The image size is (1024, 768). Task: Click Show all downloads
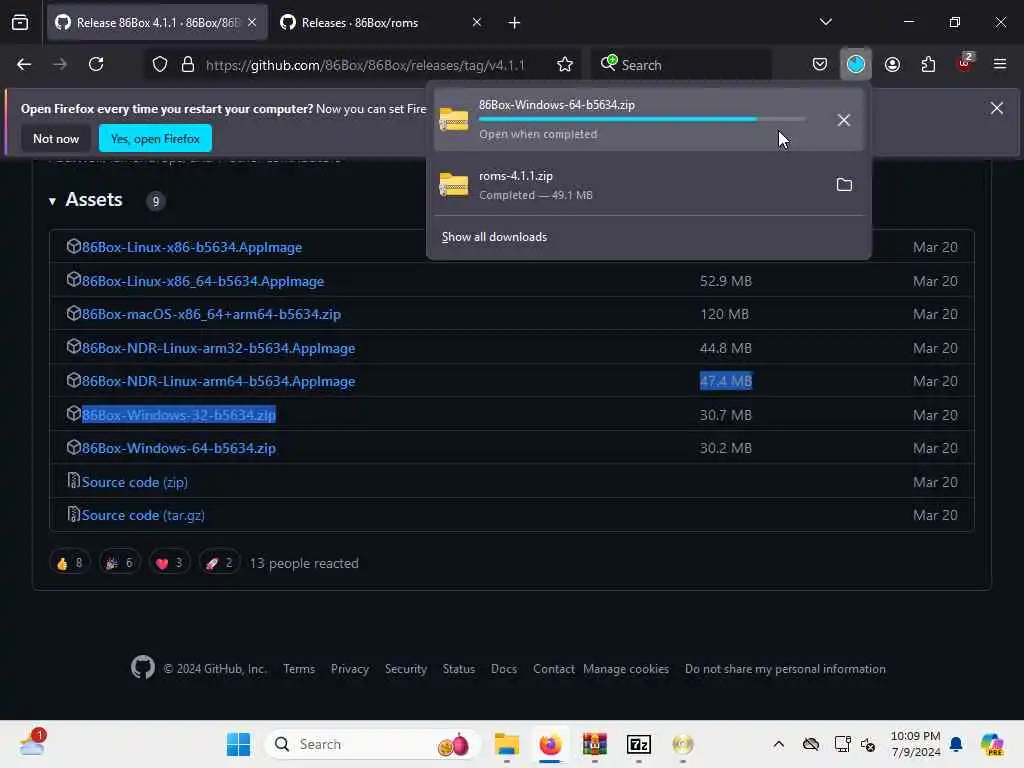point(494,237)
